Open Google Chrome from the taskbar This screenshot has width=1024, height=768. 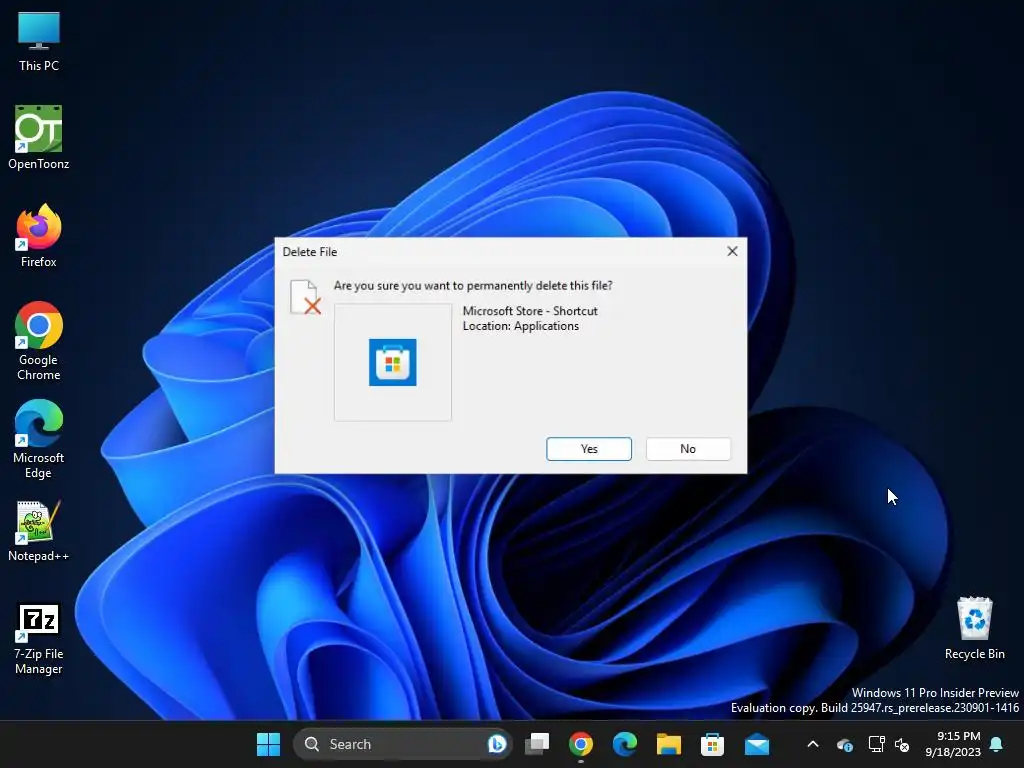click(581, 744)
